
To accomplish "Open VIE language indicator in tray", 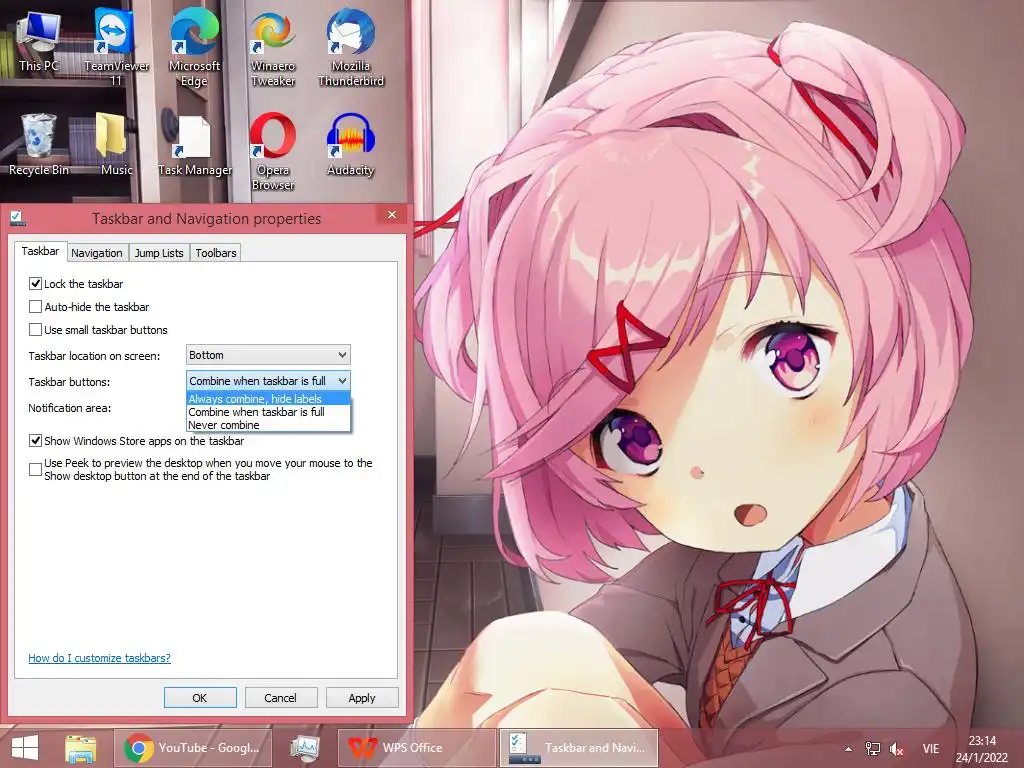I will click(931, 749).
